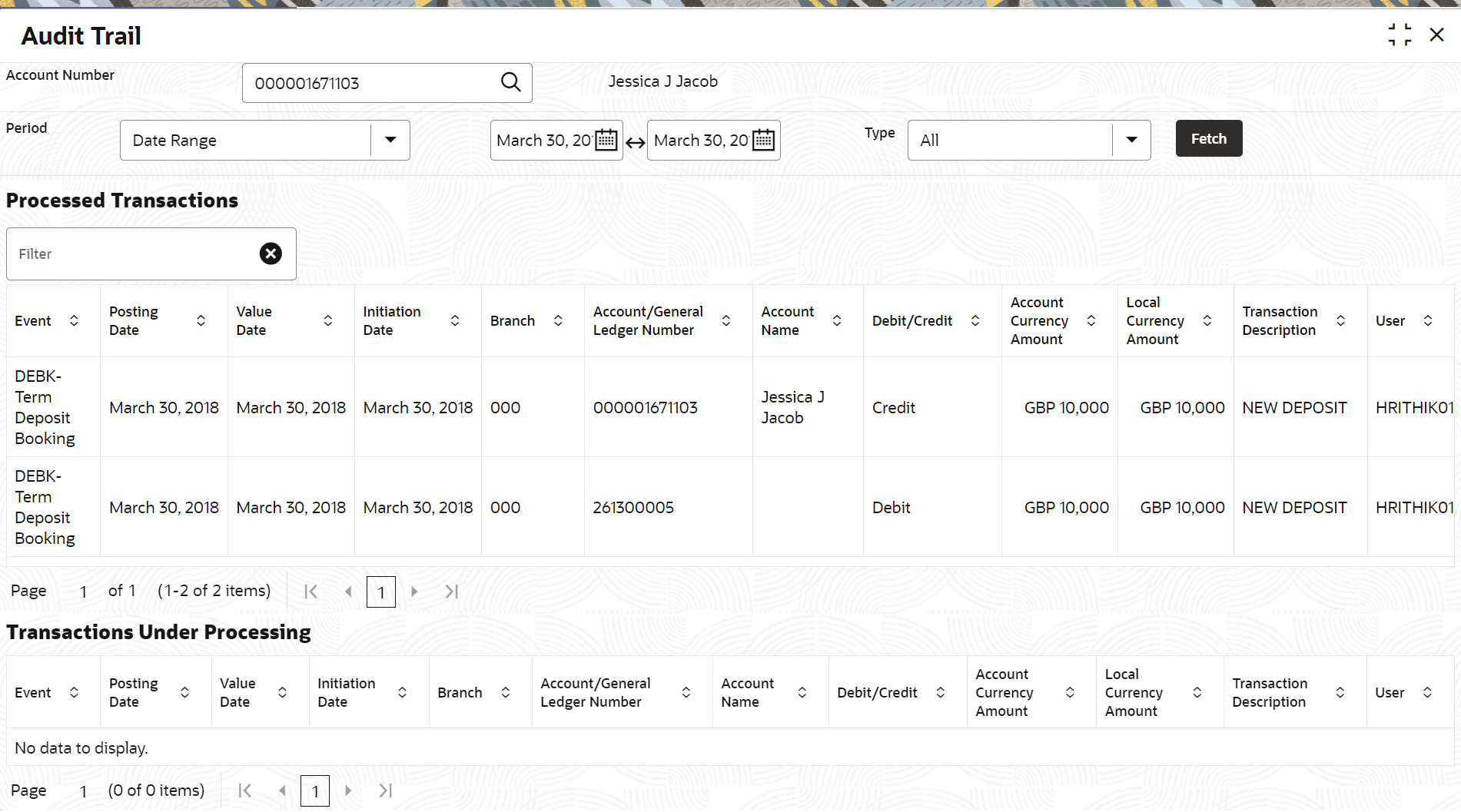Screen dimensions: 1461x812
Task: Click ledger number 261300005 in Debit row
Action: 633,507
